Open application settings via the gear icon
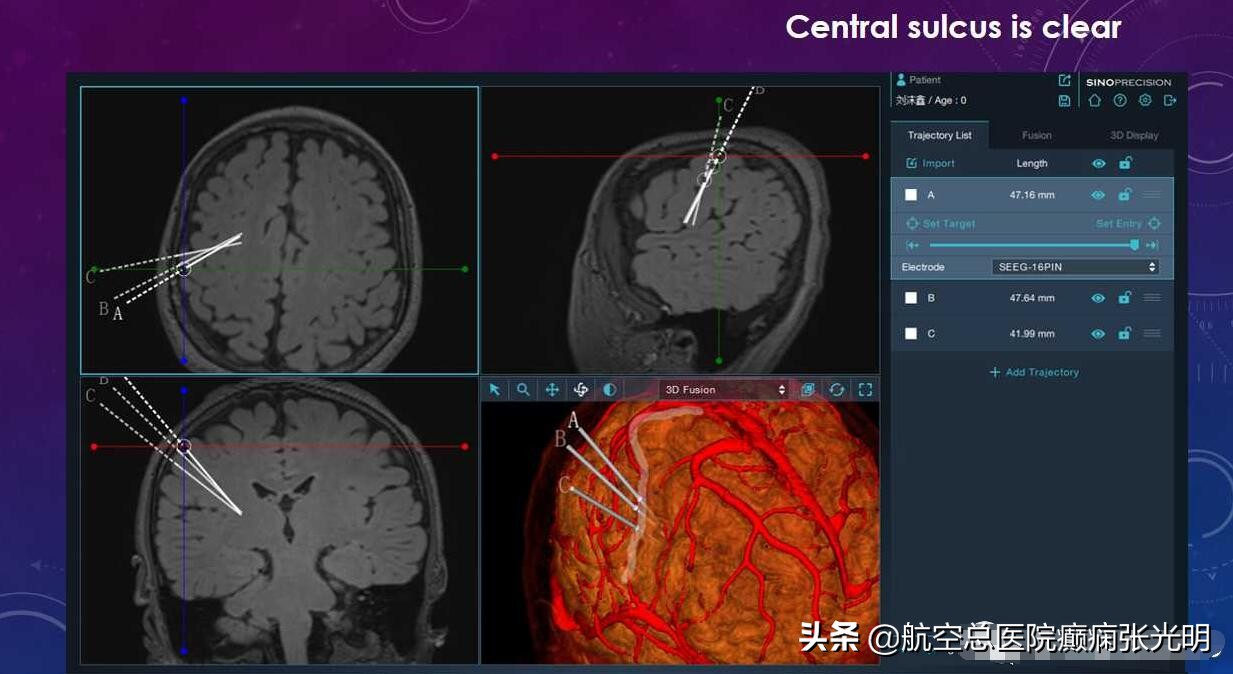1233x674 pixels. pos(1145,100)
